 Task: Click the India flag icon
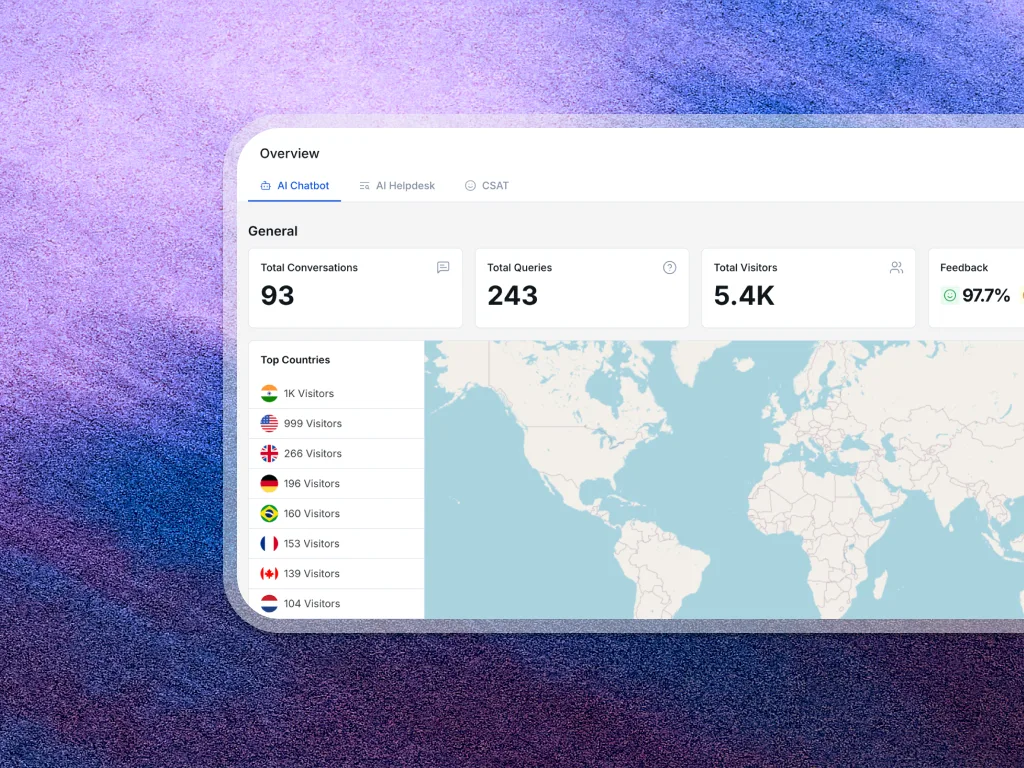tap(269, 394)
